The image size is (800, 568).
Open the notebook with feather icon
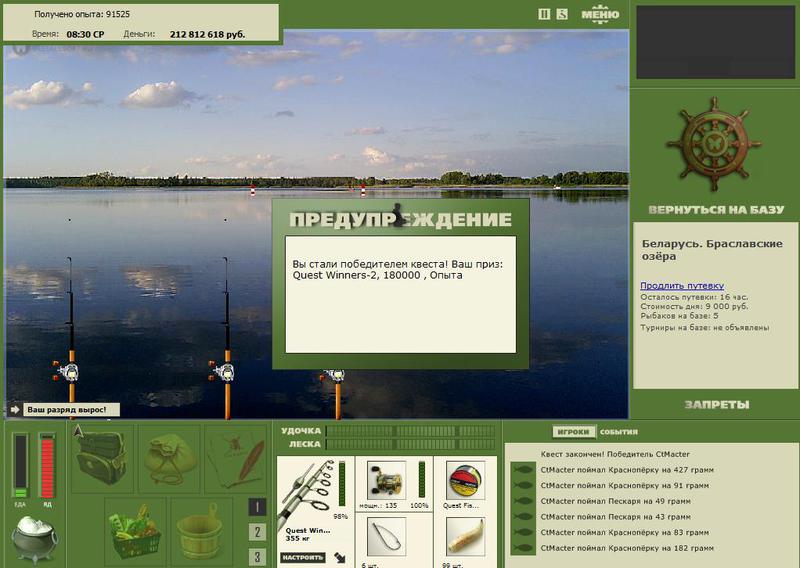tap(236, 459)
